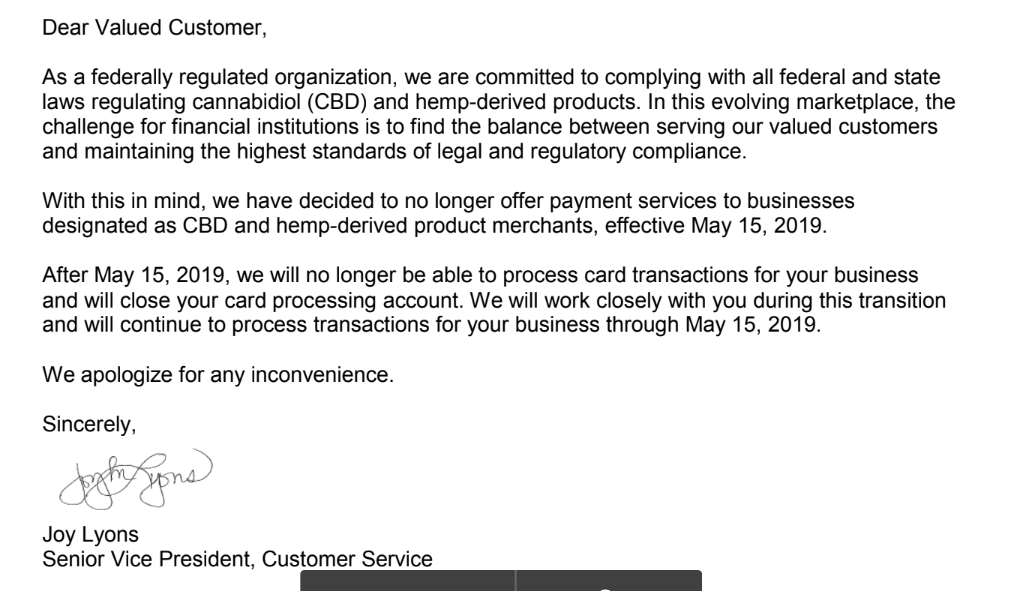Click the word 'Sincerely,' in the closing
Screen dimensions: 1017x591
89,424
